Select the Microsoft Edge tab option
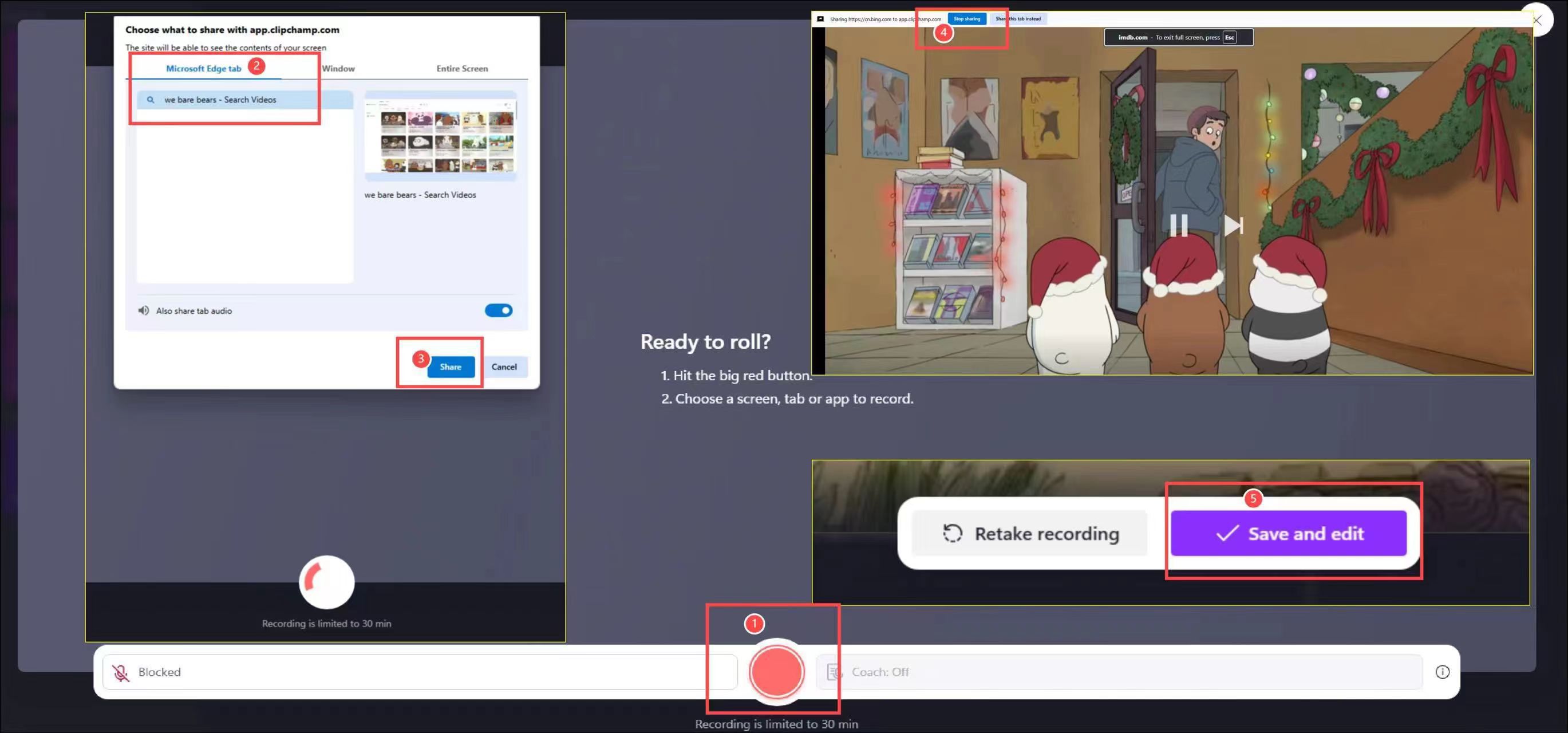Screen dimensions: 1568x733 (203, 68)
